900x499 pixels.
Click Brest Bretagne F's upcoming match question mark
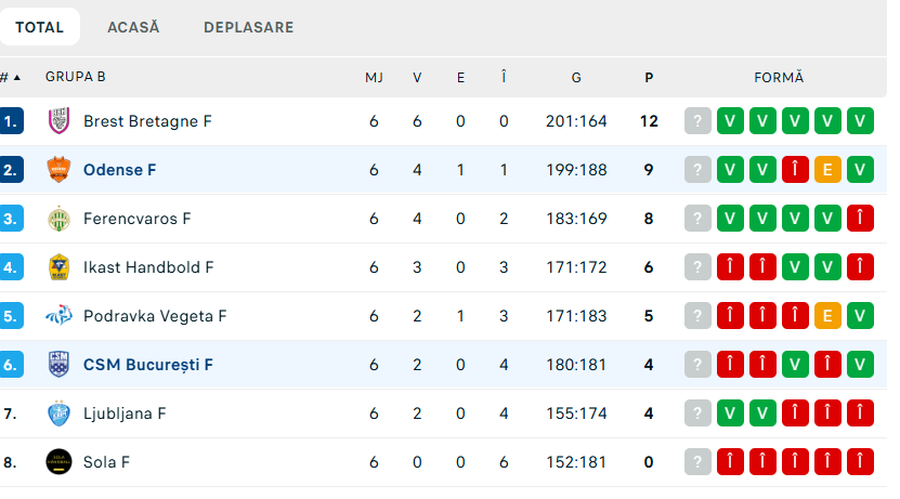coord(698,121)
